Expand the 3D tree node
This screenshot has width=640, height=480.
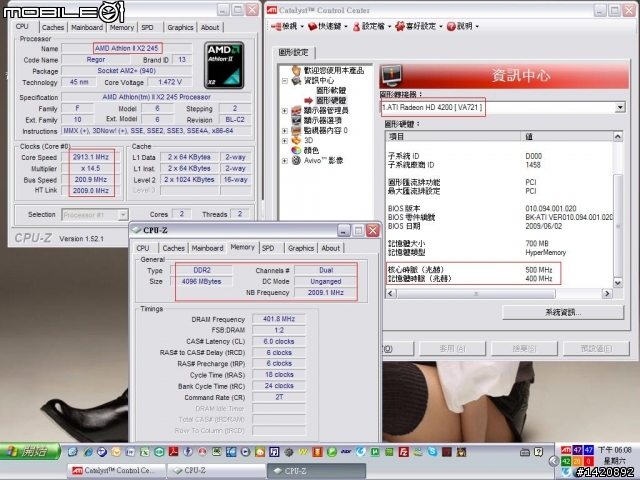click(x=284, y=140)
